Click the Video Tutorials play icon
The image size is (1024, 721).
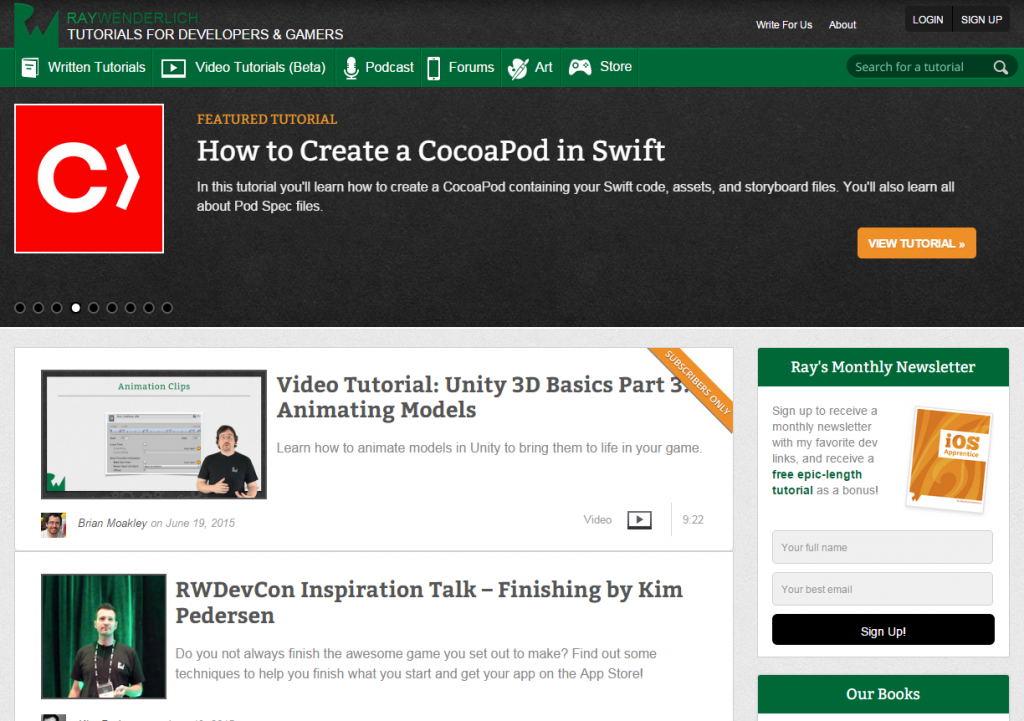tap(174, 68)
